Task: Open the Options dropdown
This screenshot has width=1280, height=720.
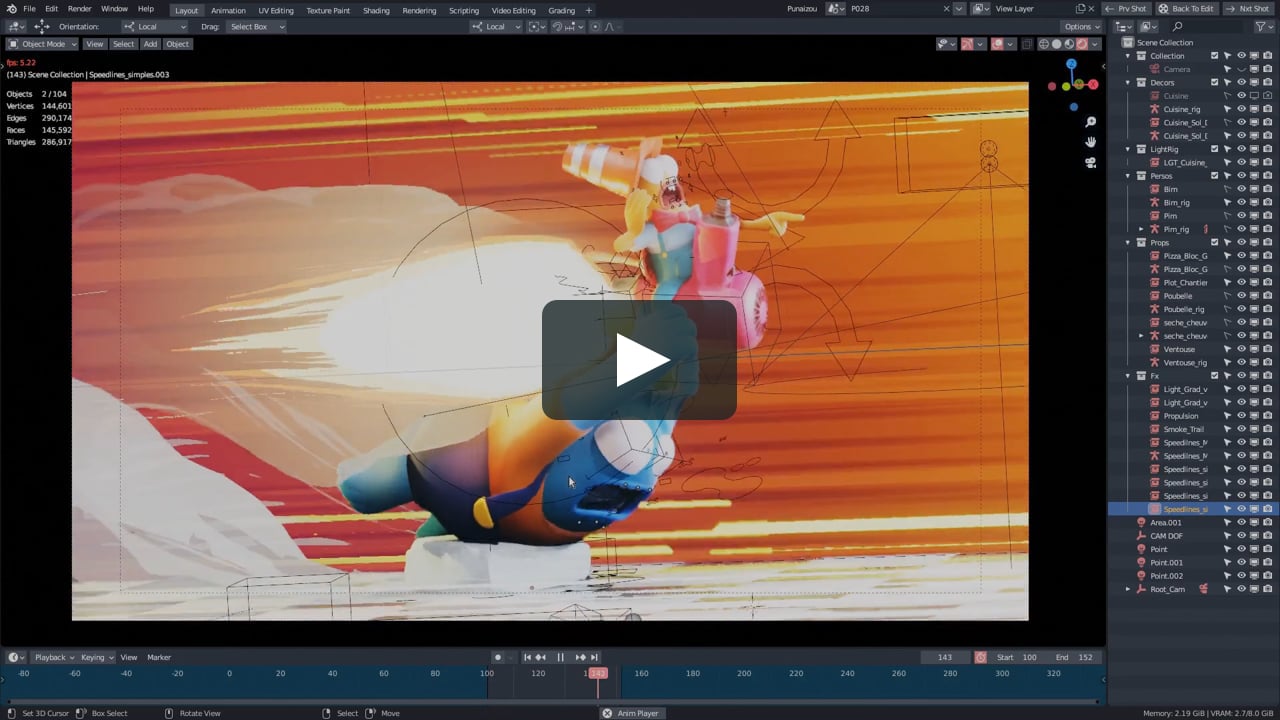Action: tap(1082, 26)
